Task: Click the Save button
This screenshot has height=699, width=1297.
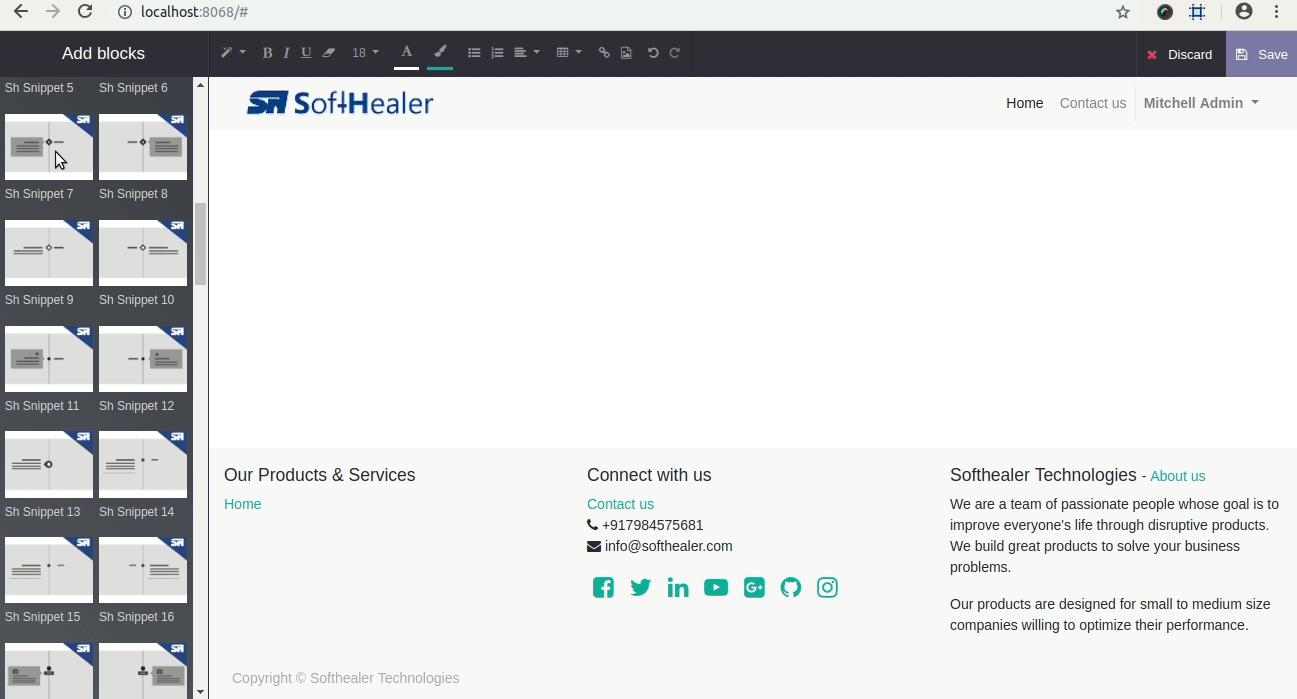Action: [x=1261, y=54]
